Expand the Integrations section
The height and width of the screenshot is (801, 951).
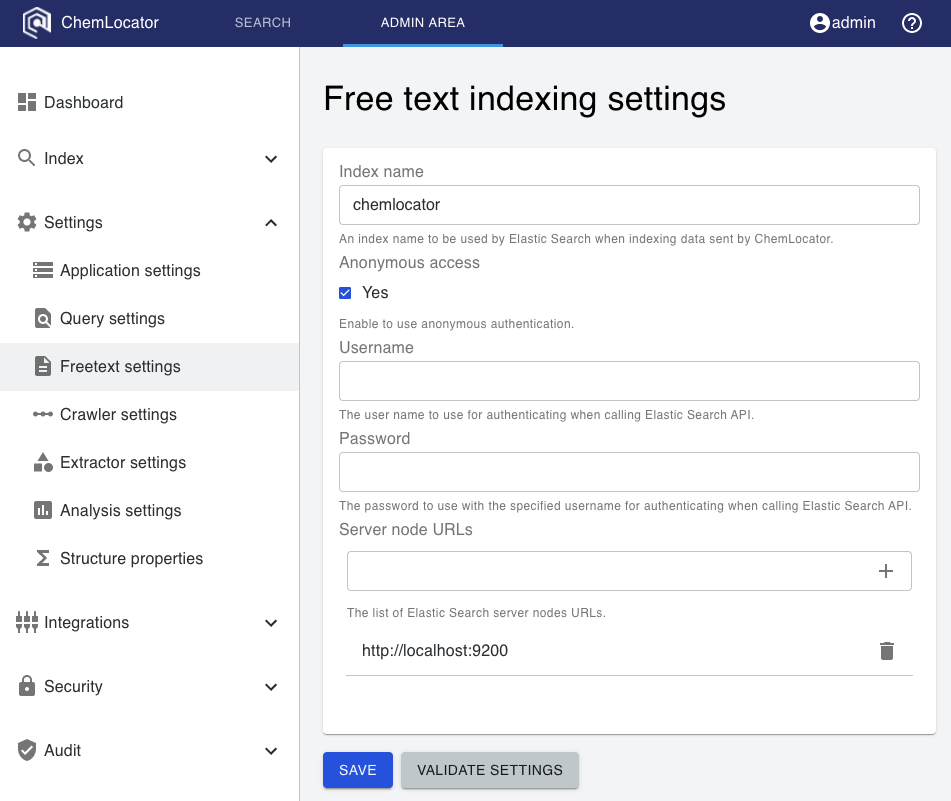point(270,622)
